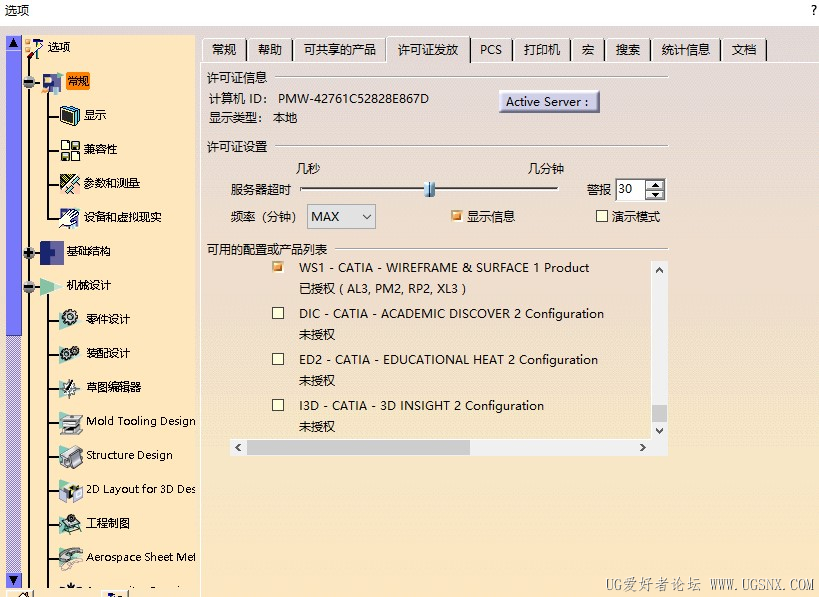Open the Compatibility (兼容性) icon
The image size is (819, 597).
(x=70, y=150)
